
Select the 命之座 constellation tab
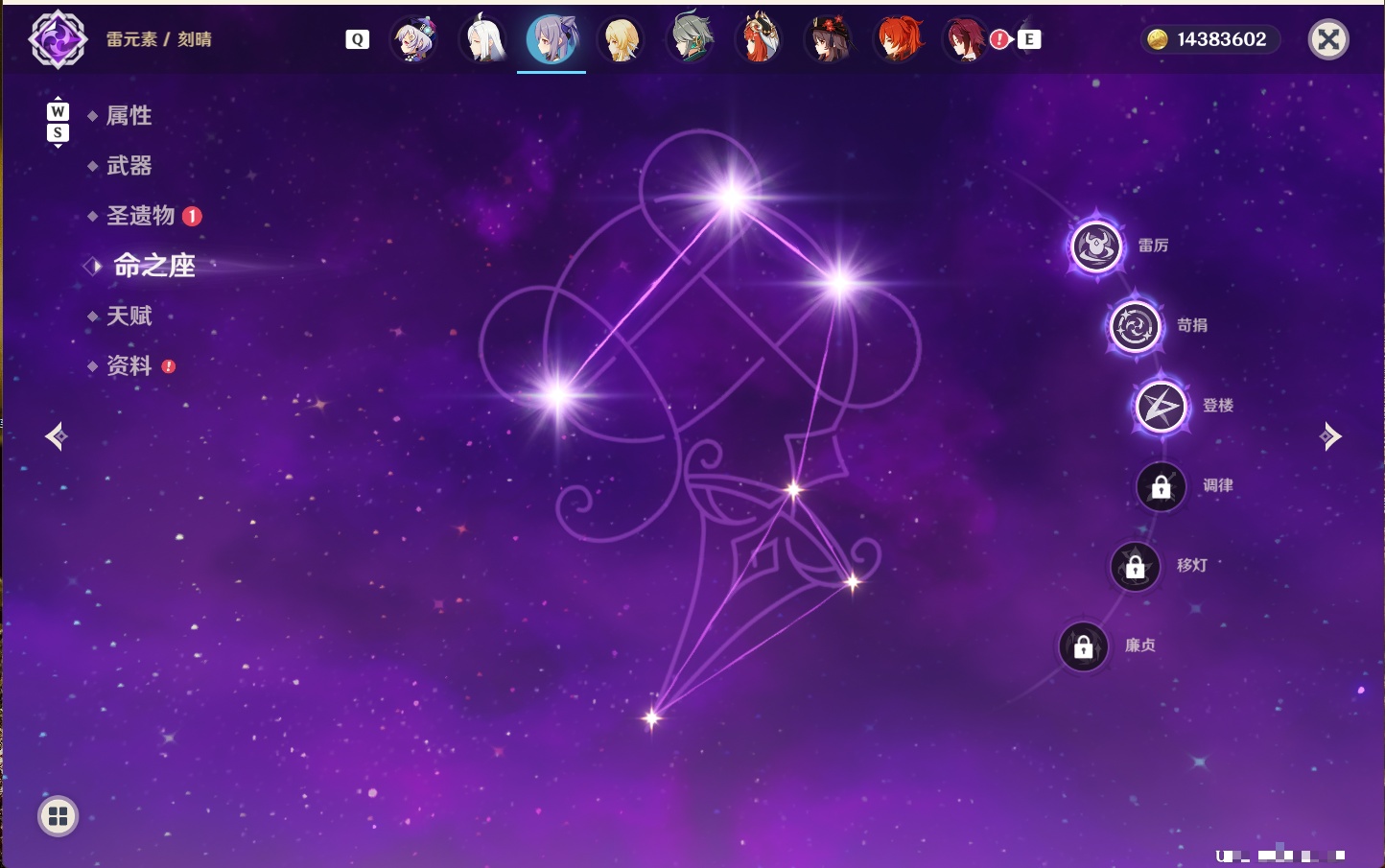pos(153,266)
